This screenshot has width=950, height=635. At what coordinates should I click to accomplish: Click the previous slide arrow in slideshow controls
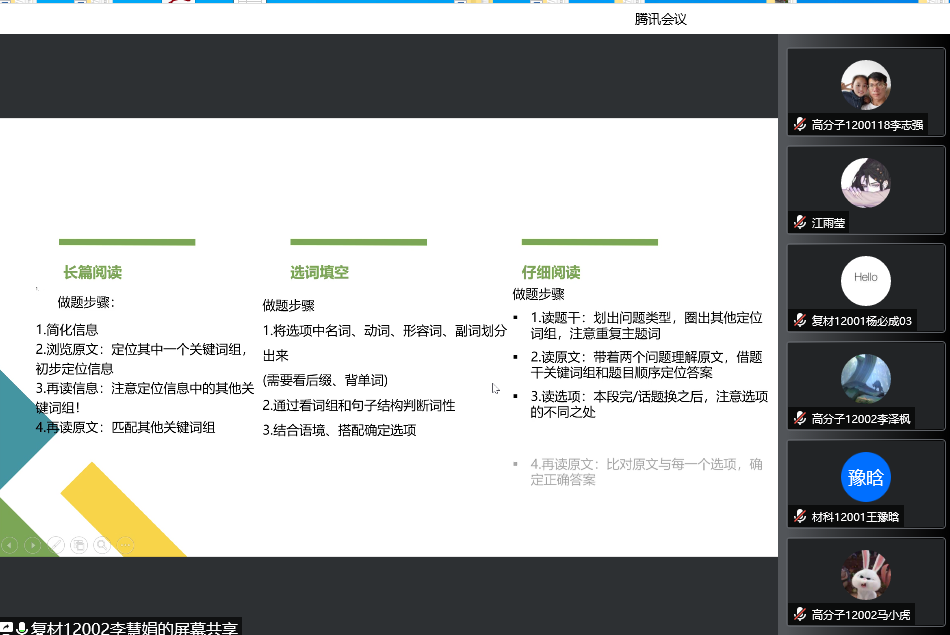[10, 545]
